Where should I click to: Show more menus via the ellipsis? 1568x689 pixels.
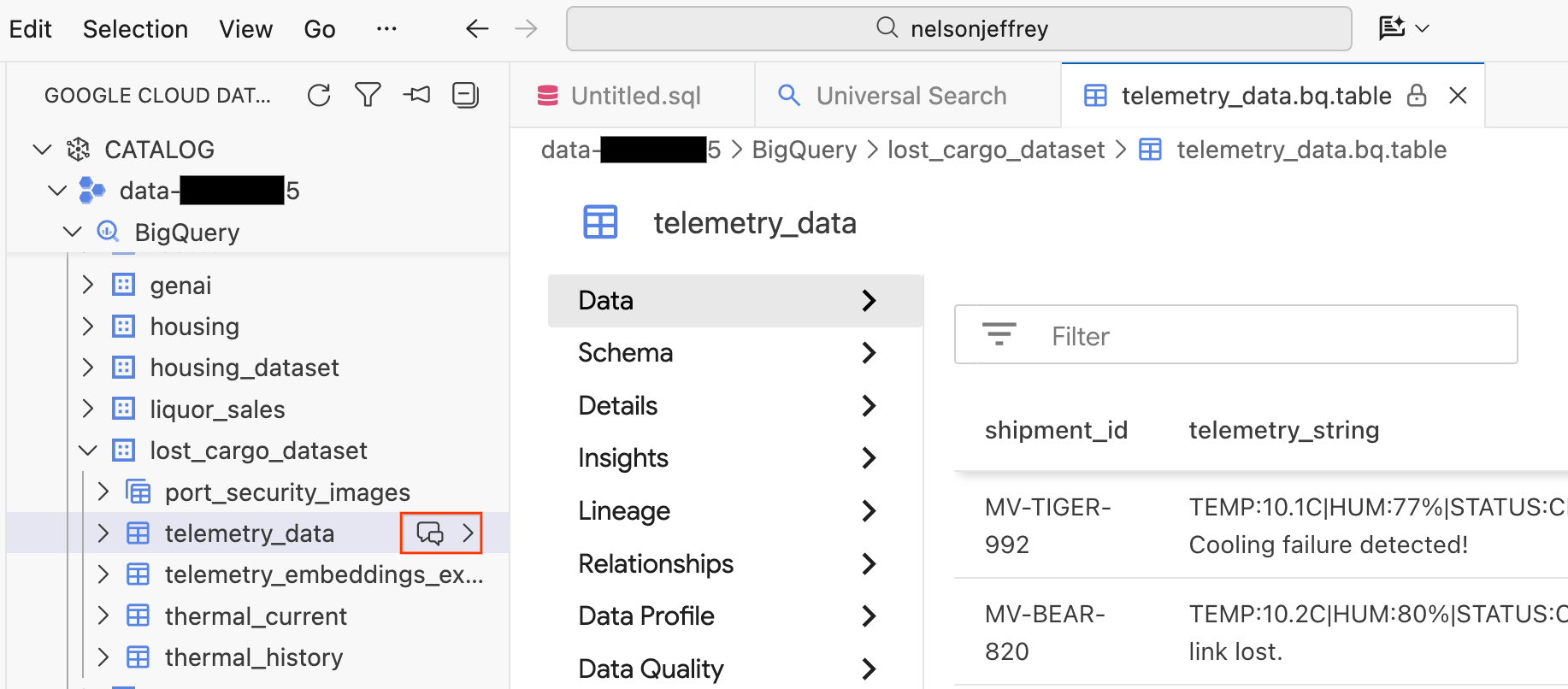click(386, 29)
